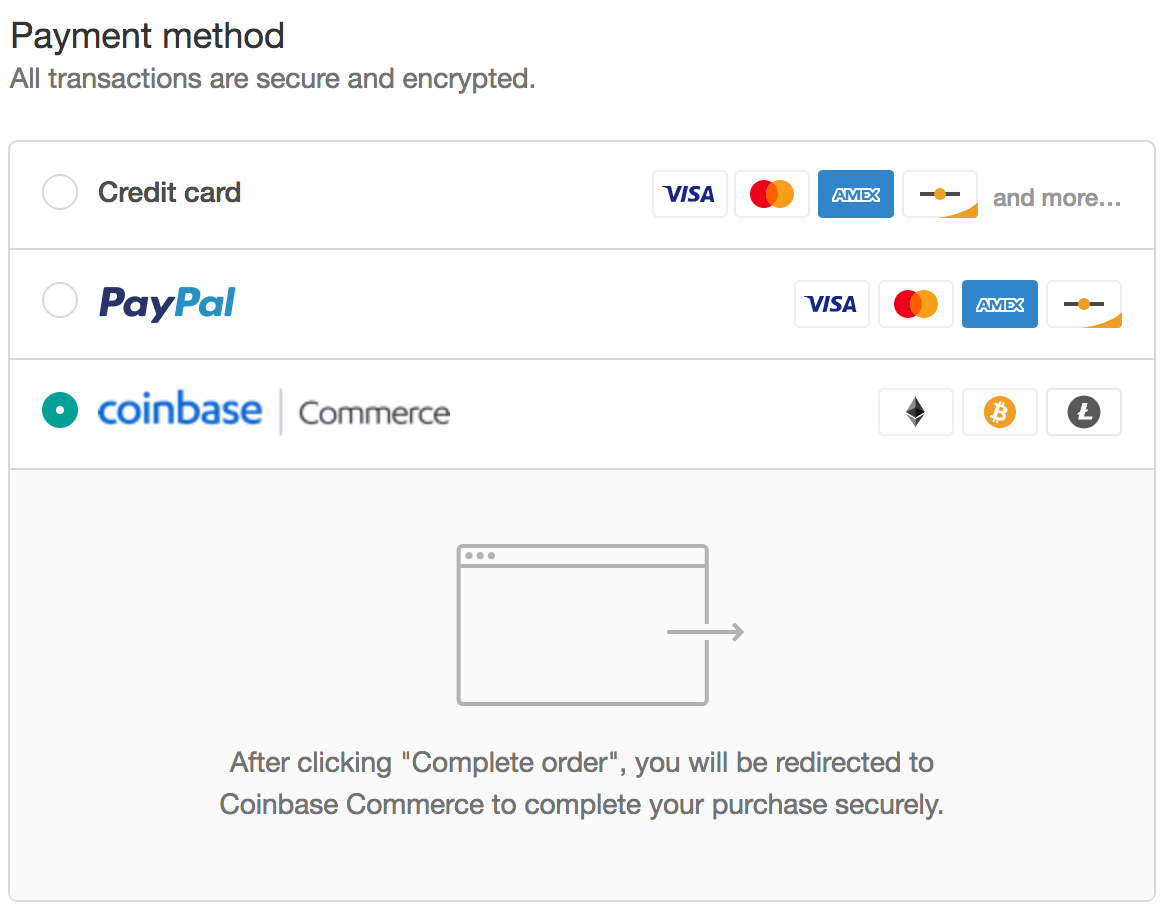Screen dimensions: 1166x916
Task: Click the Bitcoin icon
Action: tap(1000, 412)
